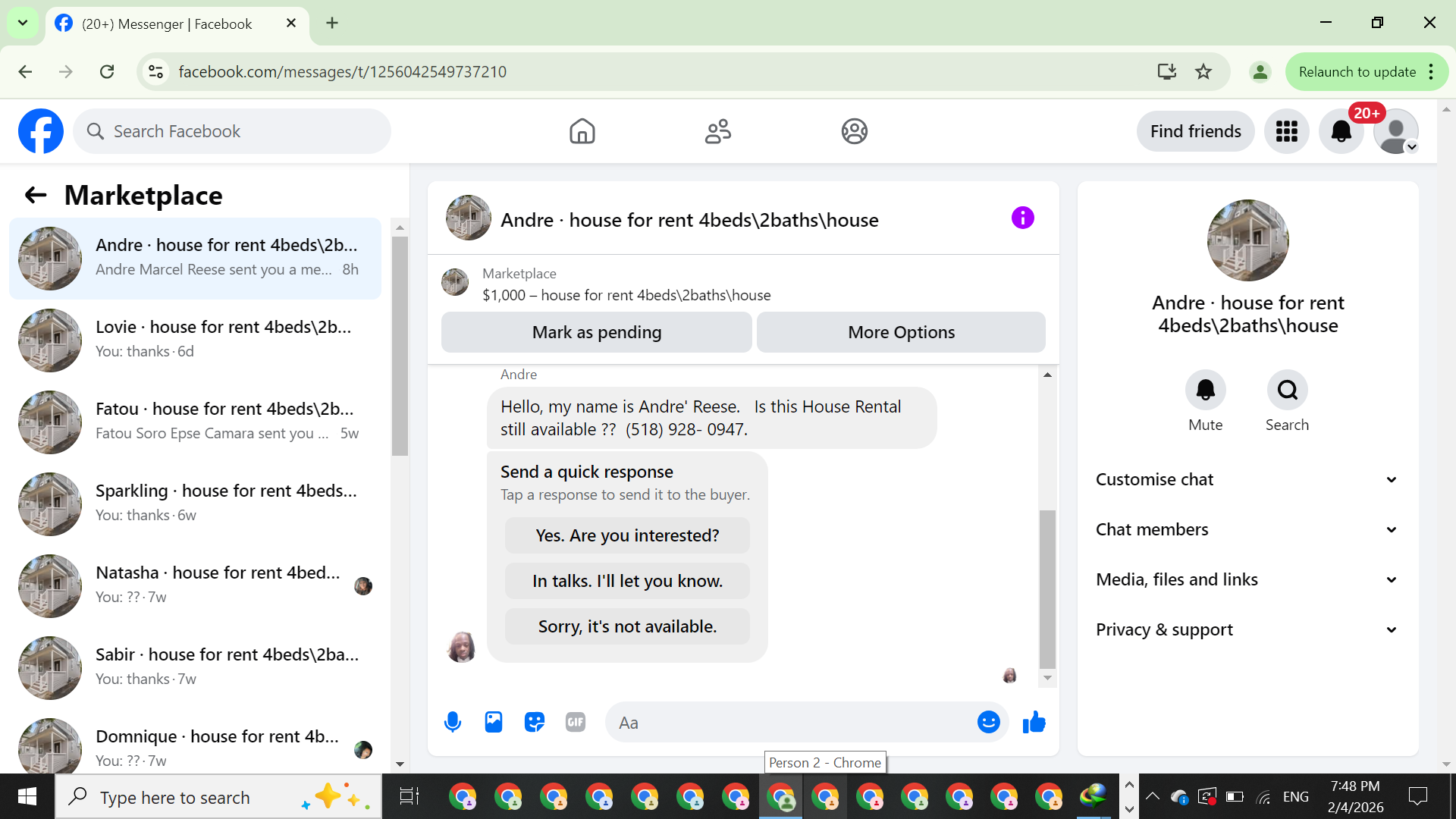Open the emoji picker in message box
The image size is (1456, 819).
pos(988,722)
